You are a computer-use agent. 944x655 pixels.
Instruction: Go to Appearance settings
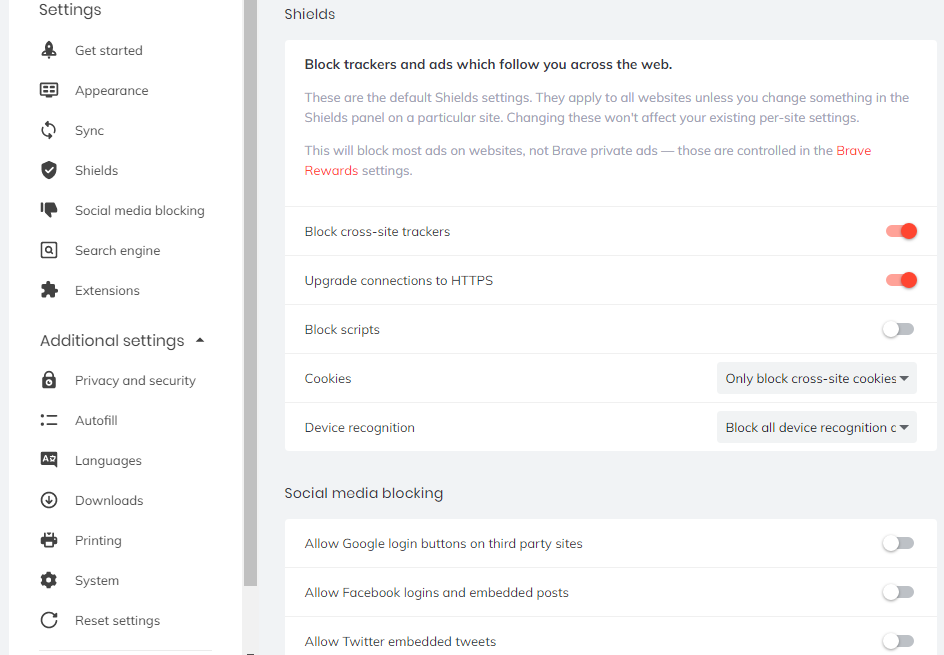coord(111,90)
